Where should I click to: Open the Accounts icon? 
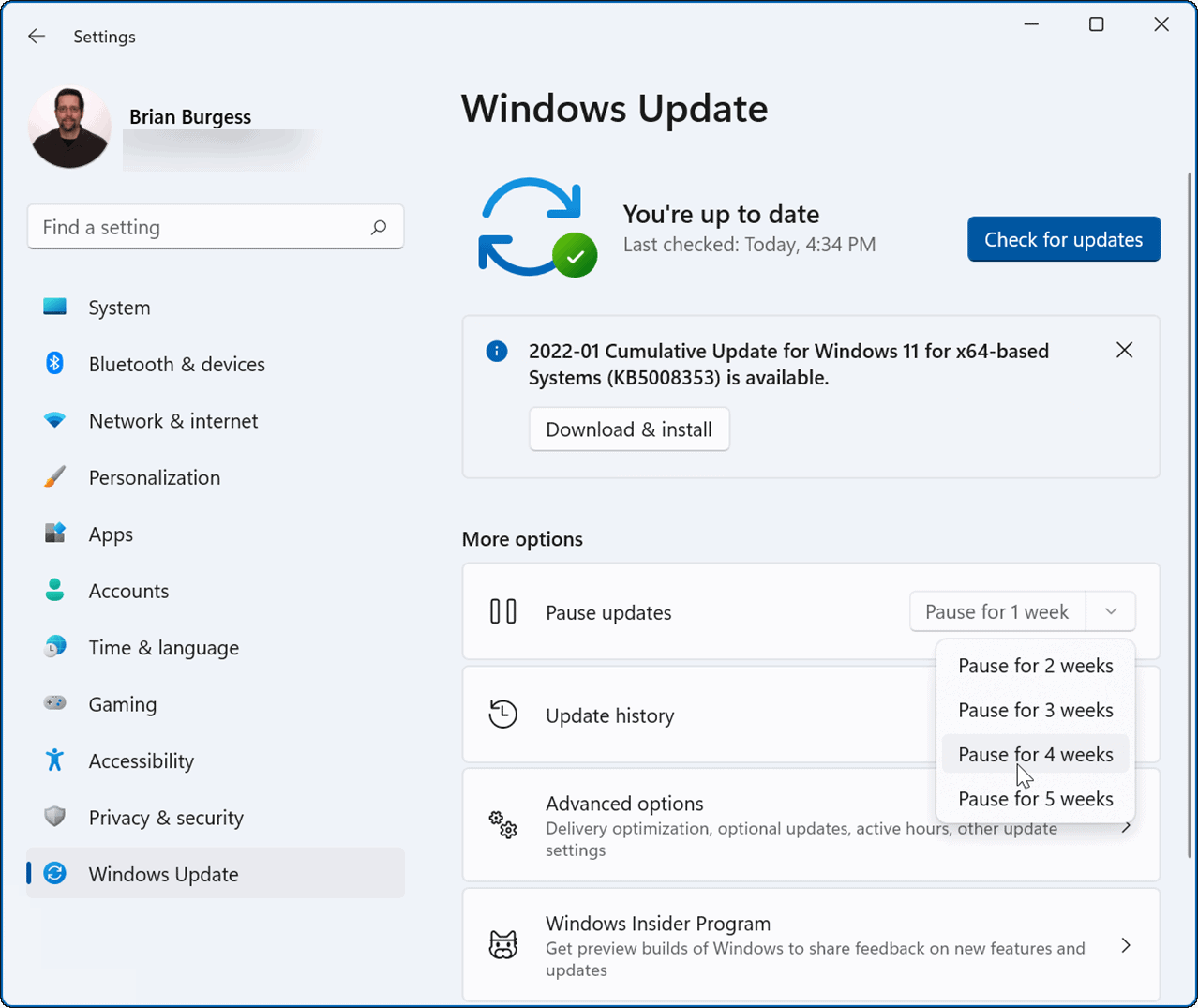pyautogui.click(x=53, y=591)
